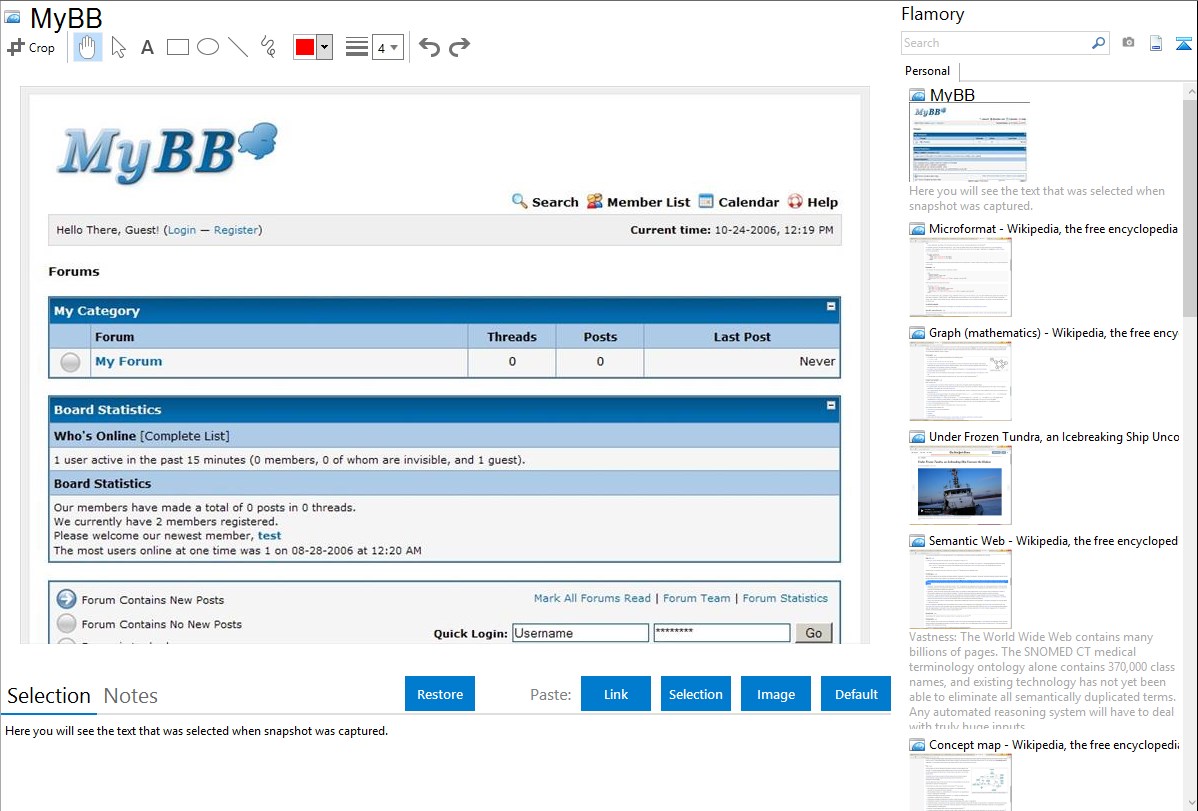This screenshot has width=1198, height=811.
Task: Pick the ellipse shape tool
Action: click(208, 47)
